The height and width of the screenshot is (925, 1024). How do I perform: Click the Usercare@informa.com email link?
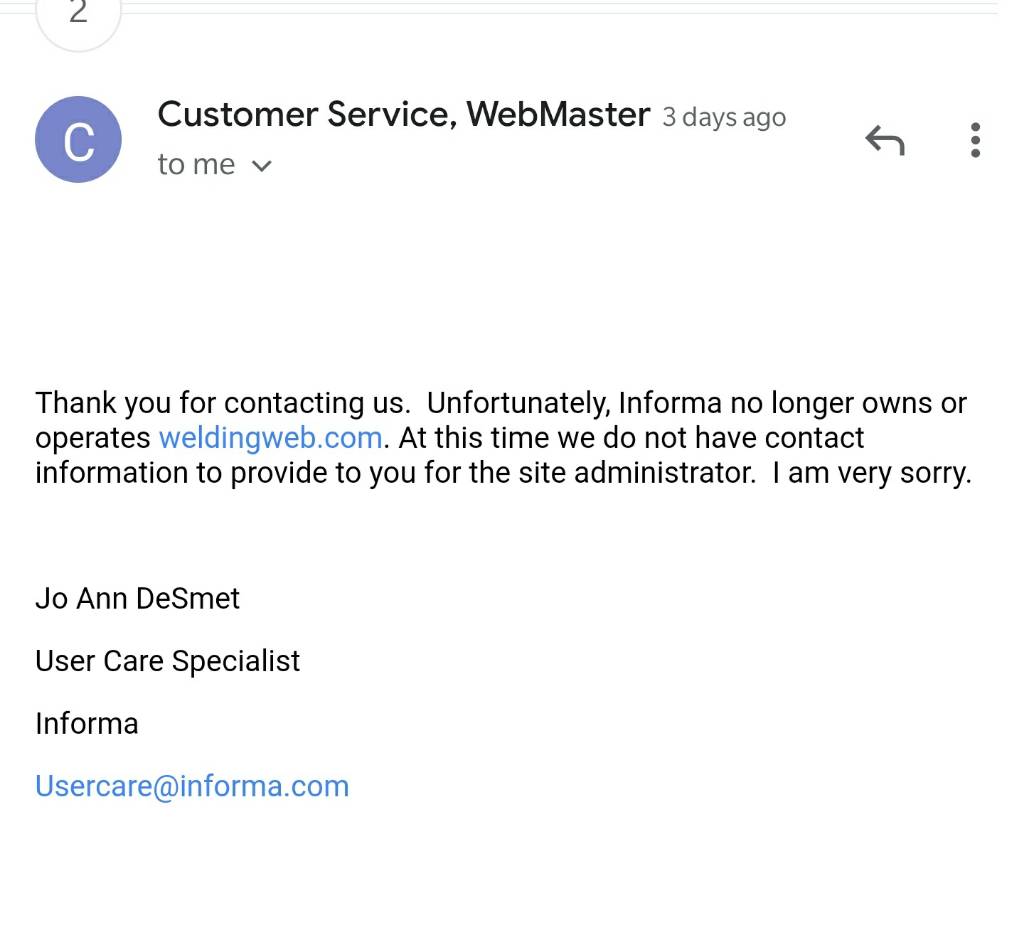[192, 786]
